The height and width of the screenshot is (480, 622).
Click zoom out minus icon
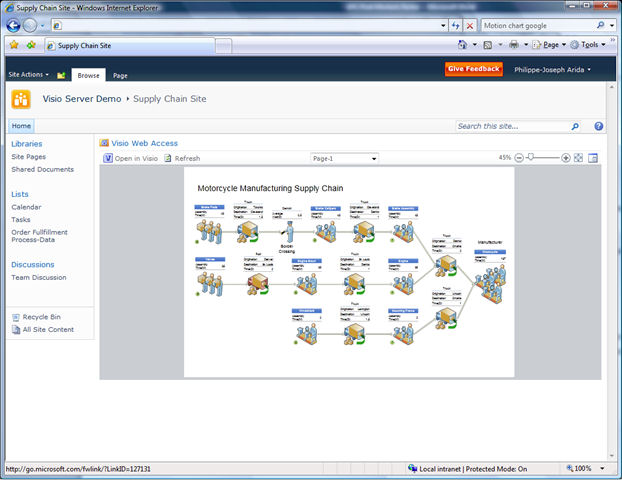click(x=519, y=158)
